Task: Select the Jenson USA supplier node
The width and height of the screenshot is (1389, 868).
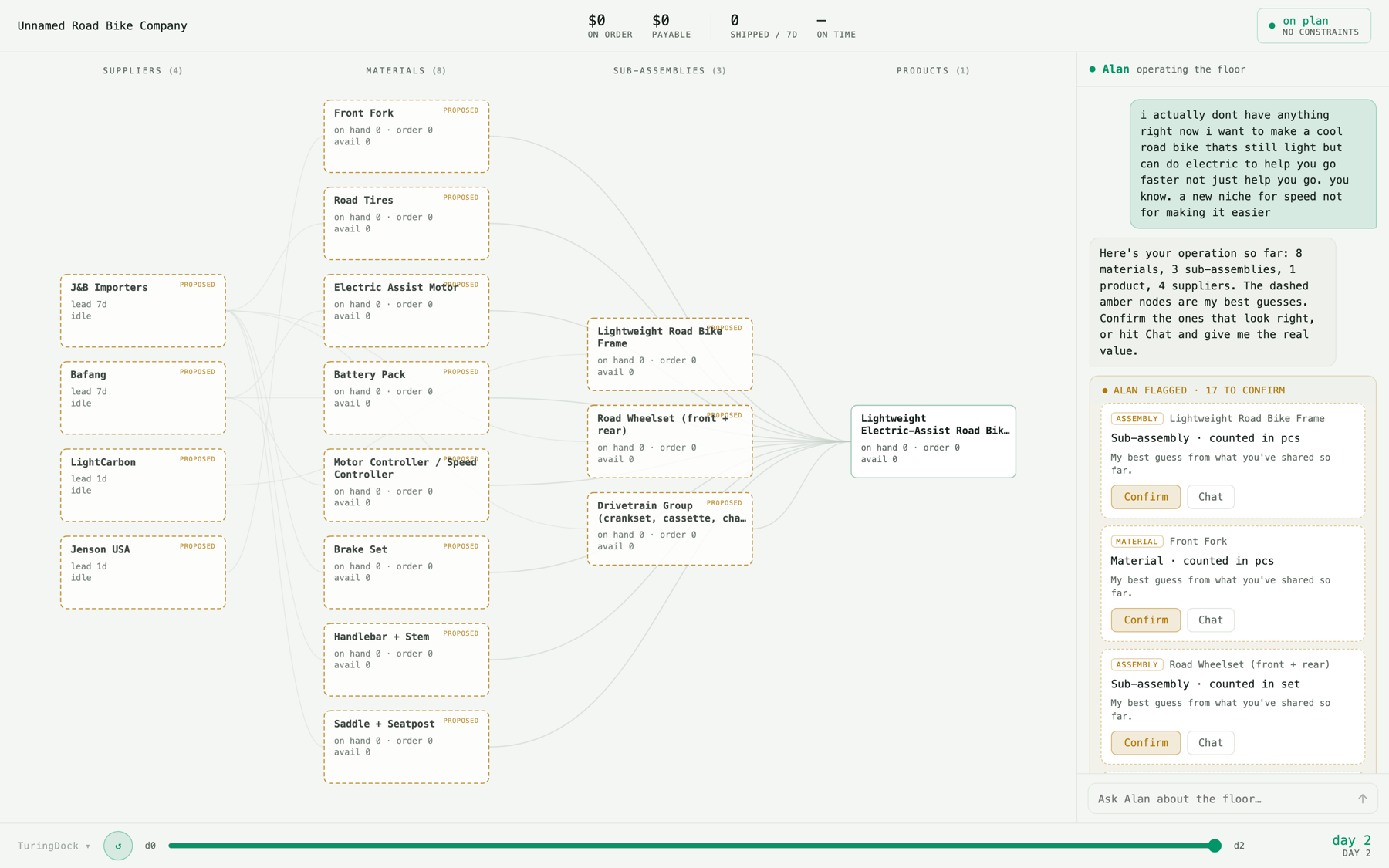Action: coord(143,572)
